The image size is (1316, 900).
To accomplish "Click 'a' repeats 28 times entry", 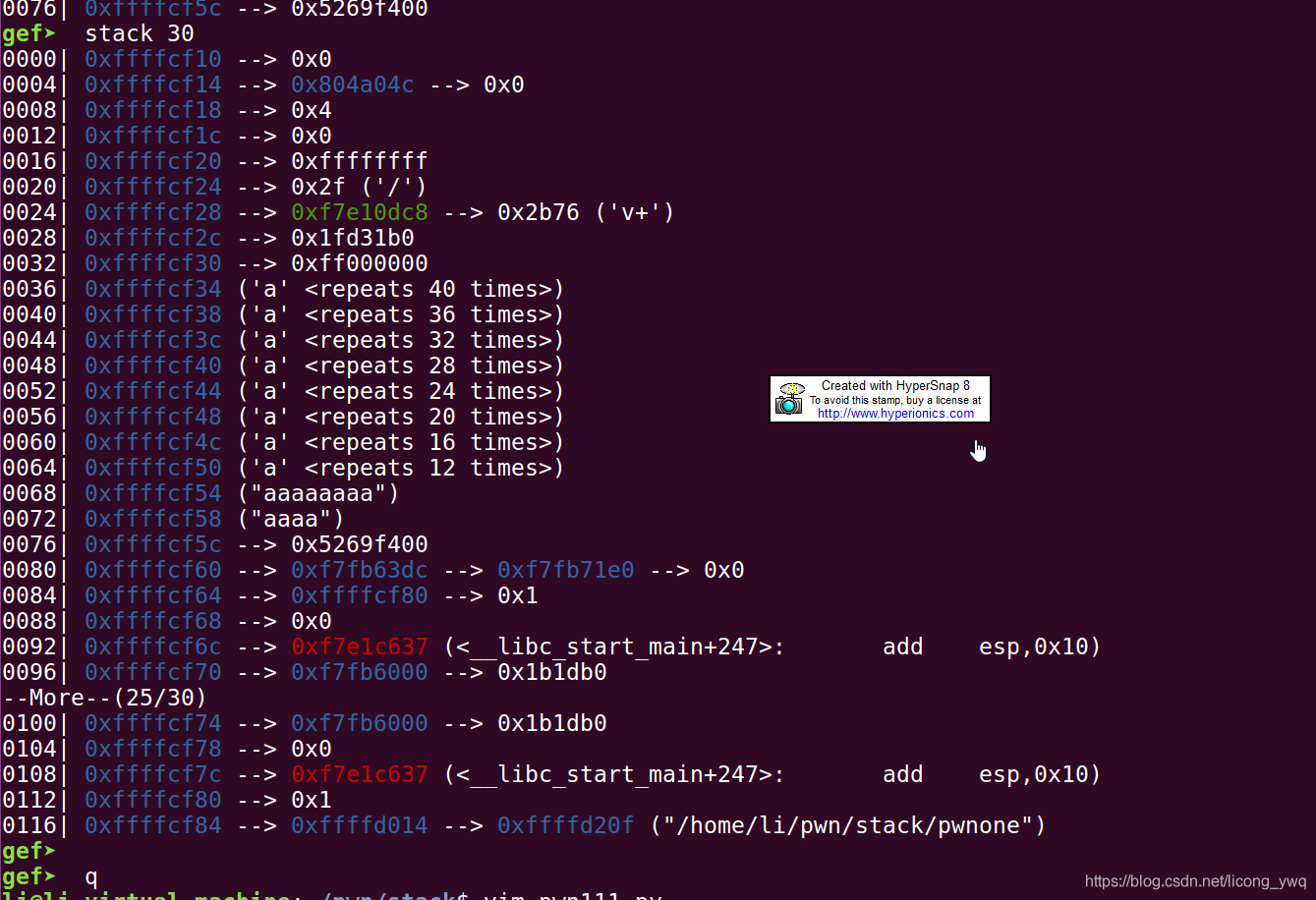I will [401, 366].
